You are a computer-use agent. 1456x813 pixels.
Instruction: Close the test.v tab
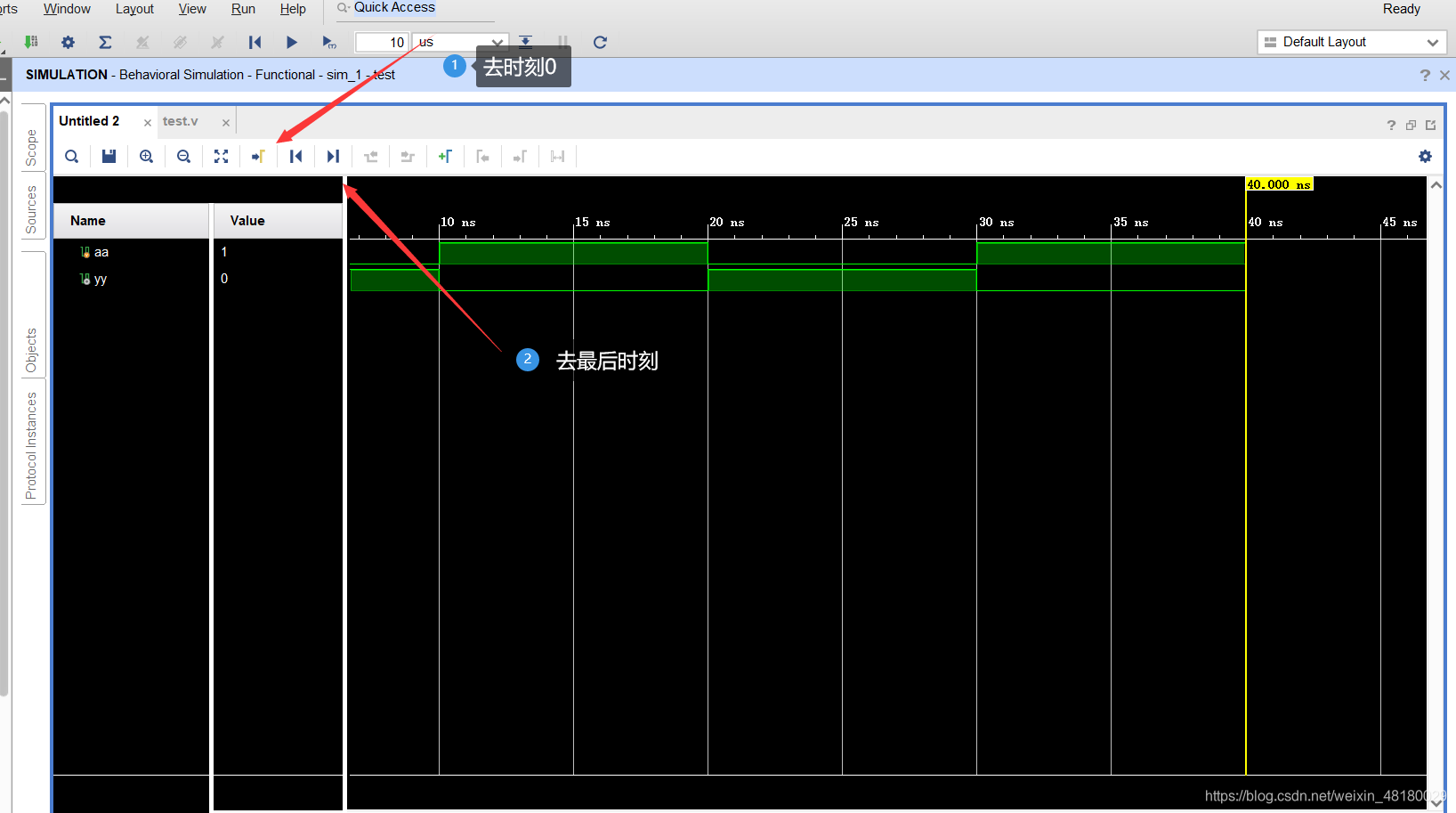[x=226, y=123]
